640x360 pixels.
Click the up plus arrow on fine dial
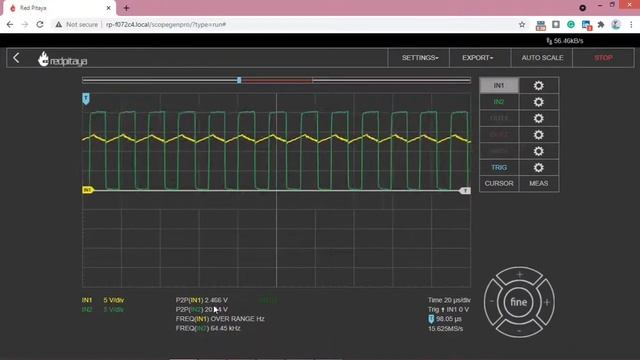519,275
